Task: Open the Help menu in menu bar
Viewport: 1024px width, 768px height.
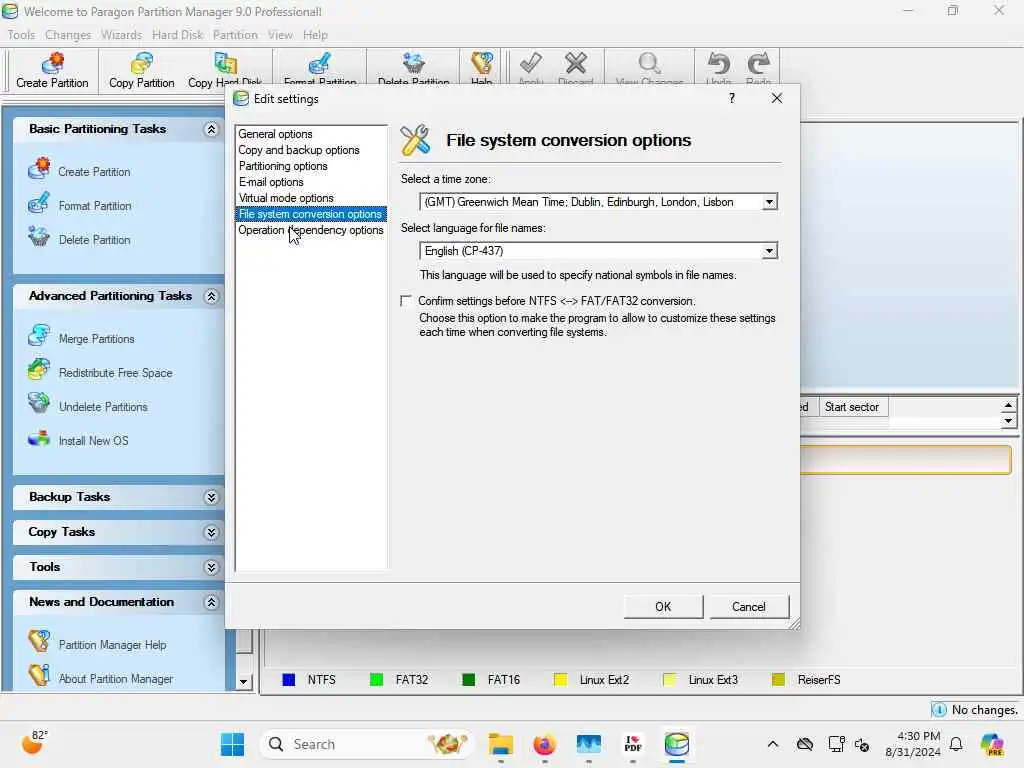Action: [x=315, y=35]
